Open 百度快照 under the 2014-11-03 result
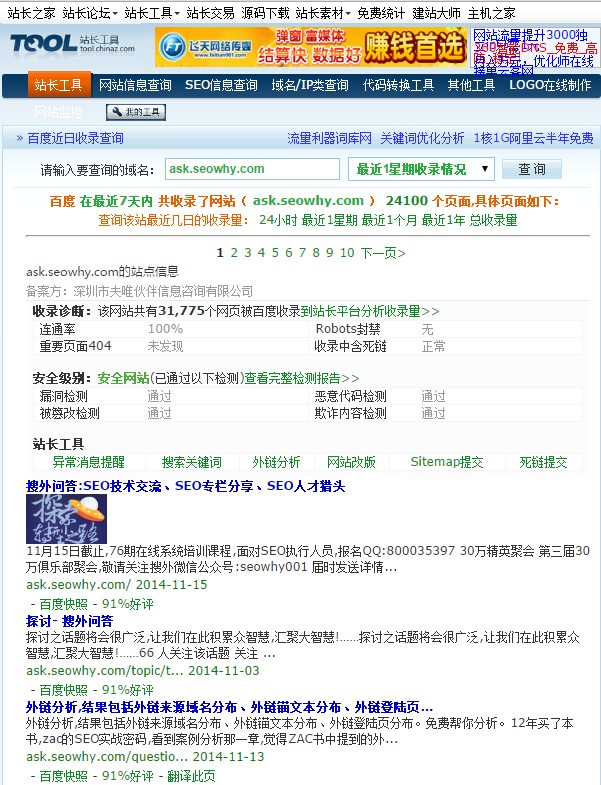 (64, 690)
